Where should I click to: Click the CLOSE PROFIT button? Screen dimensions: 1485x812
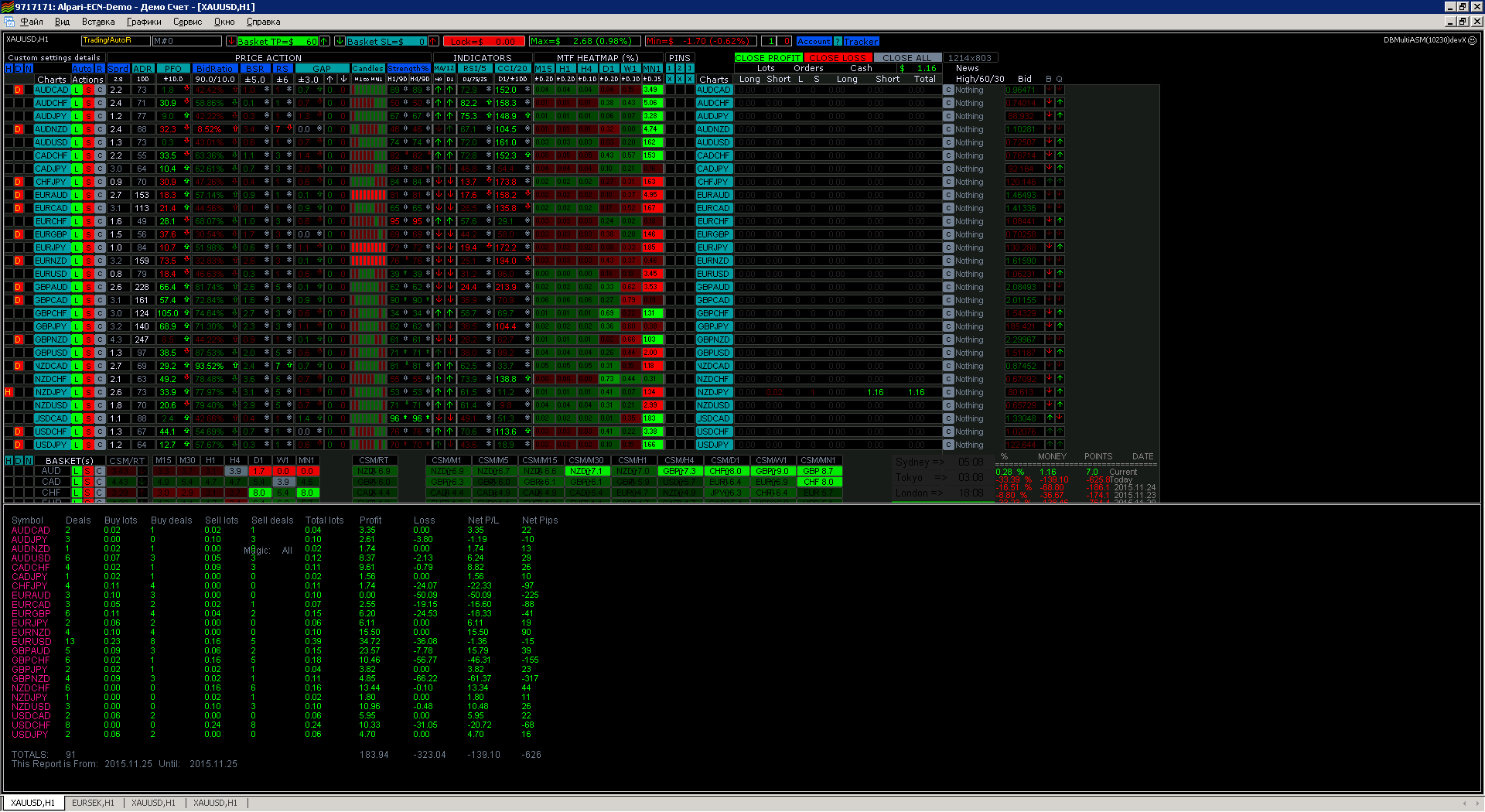point(768,58)
